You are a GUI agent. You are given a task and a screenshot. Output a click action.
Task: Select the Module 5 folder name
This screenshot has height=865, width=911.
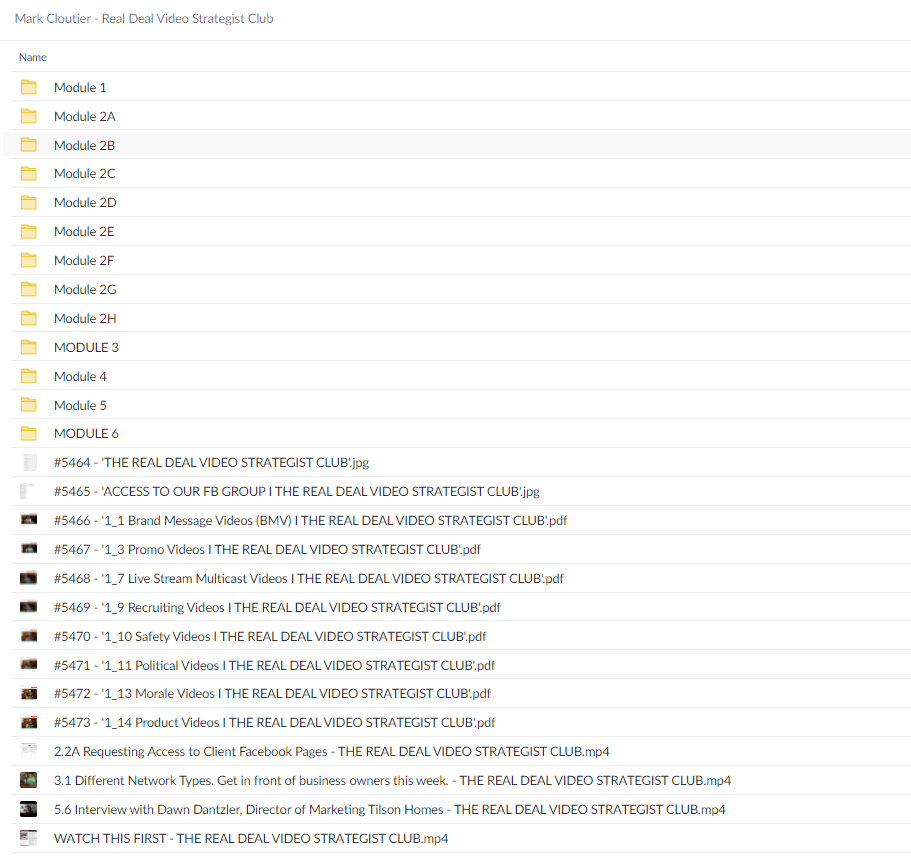[80, 405]
